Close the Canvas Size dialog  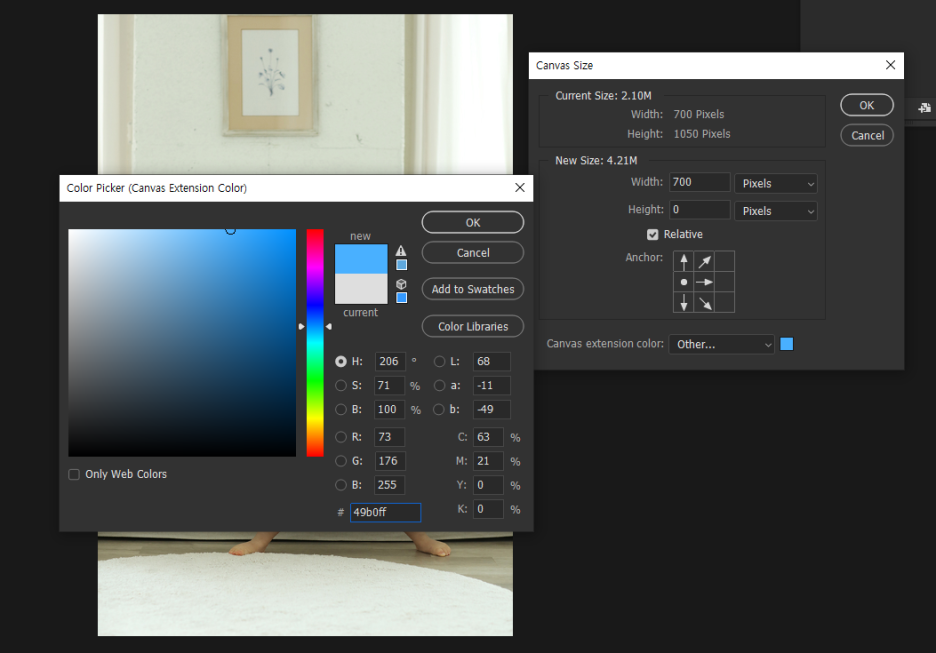click(x=890, y=65)
